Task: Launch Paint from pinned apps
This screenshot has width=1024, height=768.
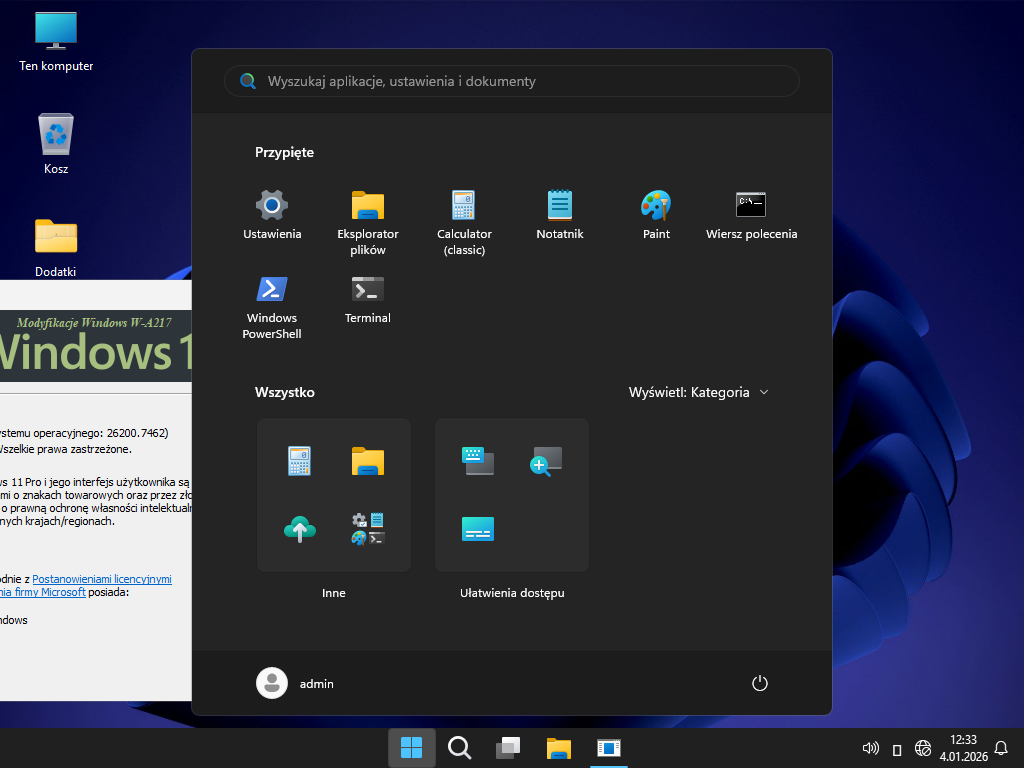Action: tap(656, 215)
